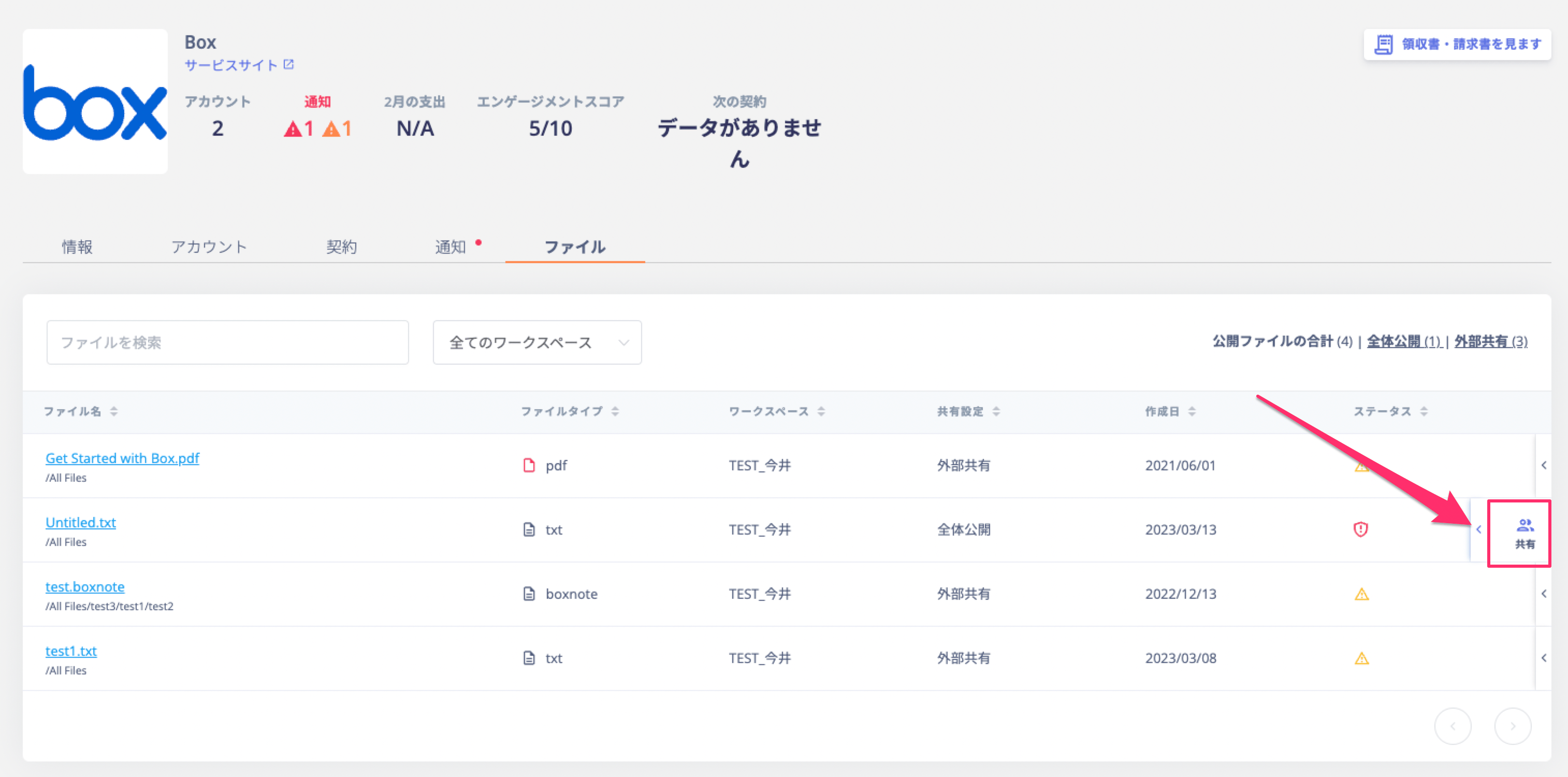Click the pdf file type icon
Screen dimensions: 1568x777
click(529, 465)
